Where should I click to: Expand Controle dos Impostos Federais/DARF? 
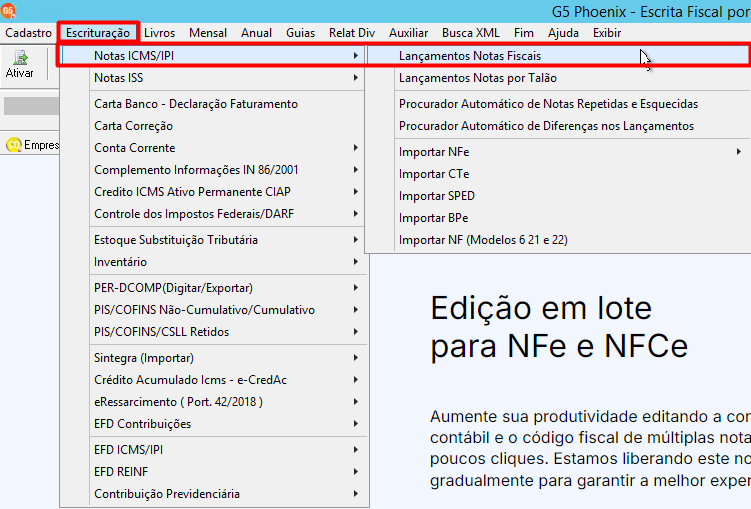click(x=213, y=214)
